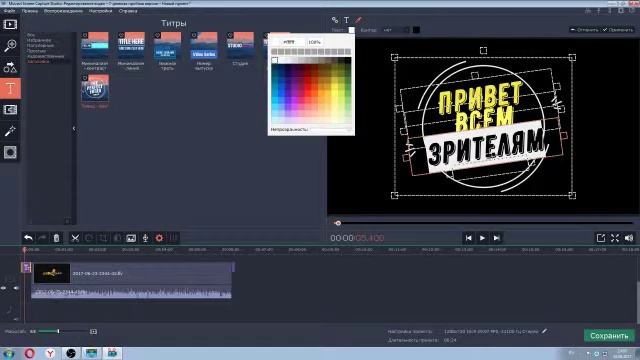Undo the last action in timeline toolbar
Screen dimensions: 640x360
pyautogui.click(x=28, y=238)
